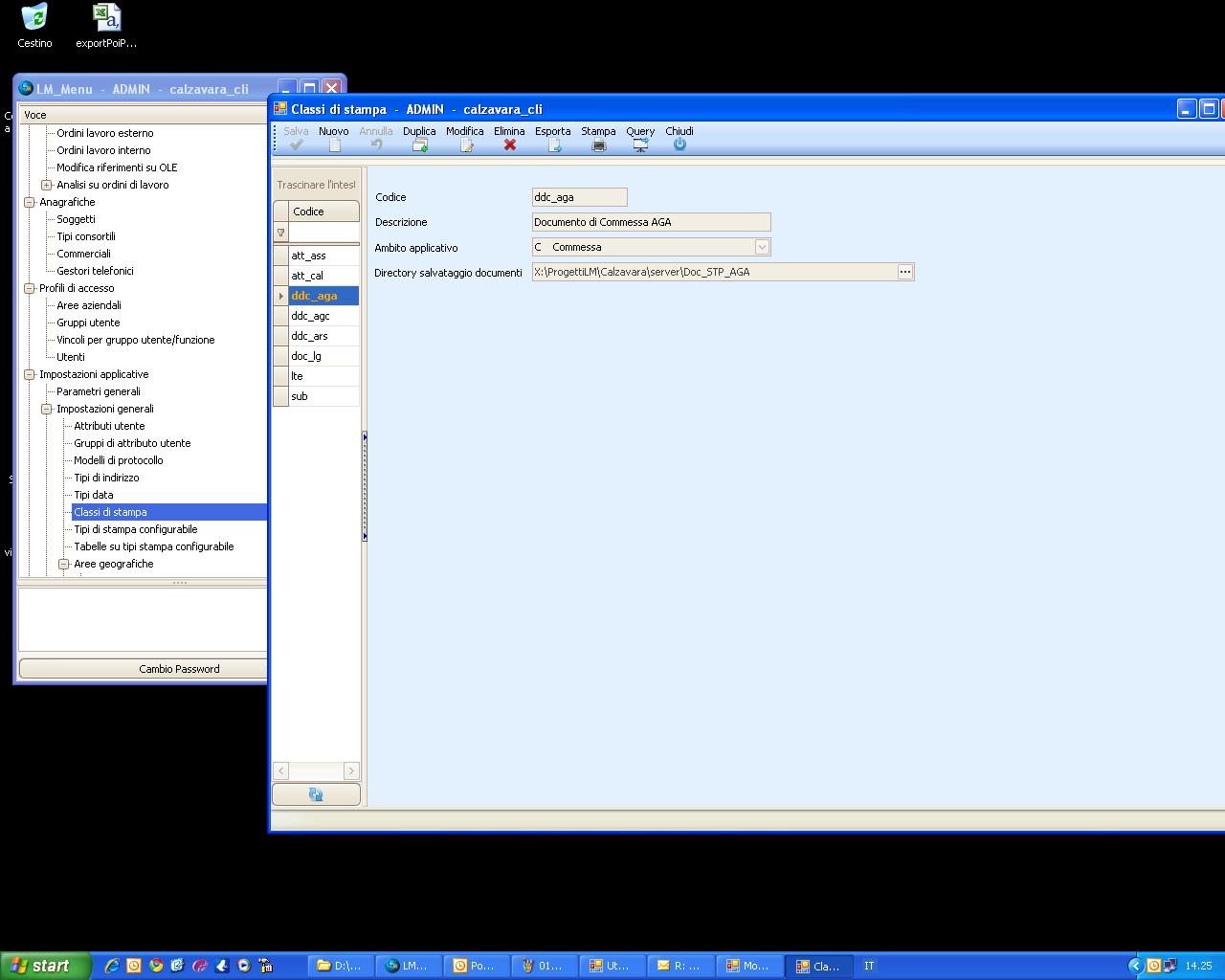This screenshot has width=1225, height=980.
Task: Click refresh button below the code list
Action: (316, 794)
